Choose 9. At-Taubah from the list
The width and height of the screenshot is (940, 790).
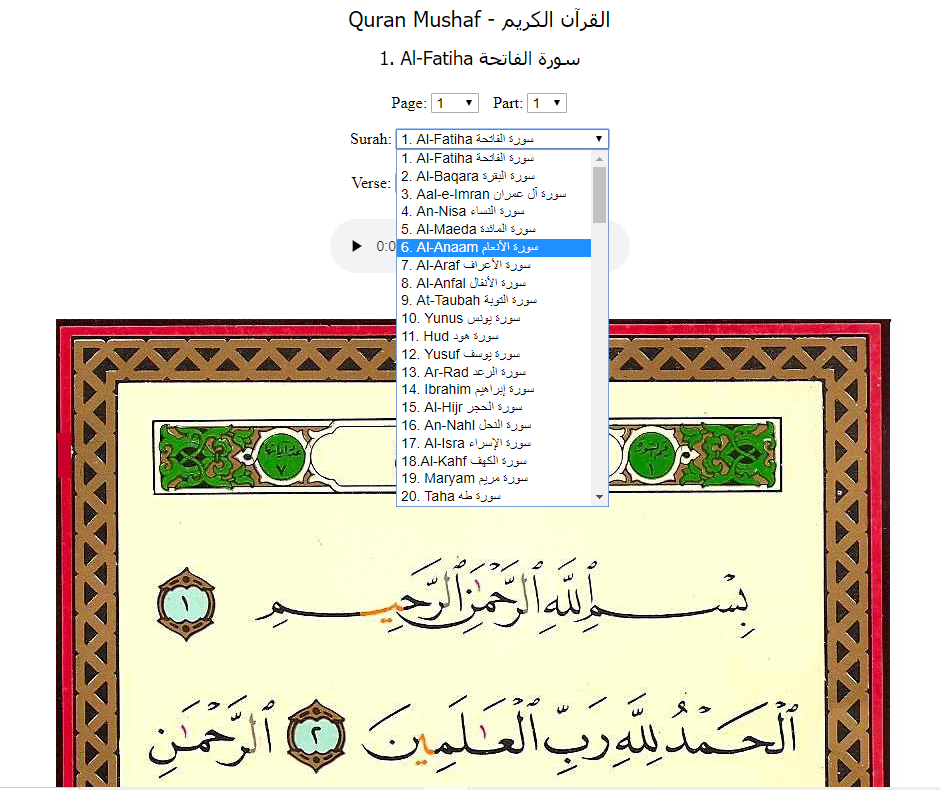[x=494, y=300]
